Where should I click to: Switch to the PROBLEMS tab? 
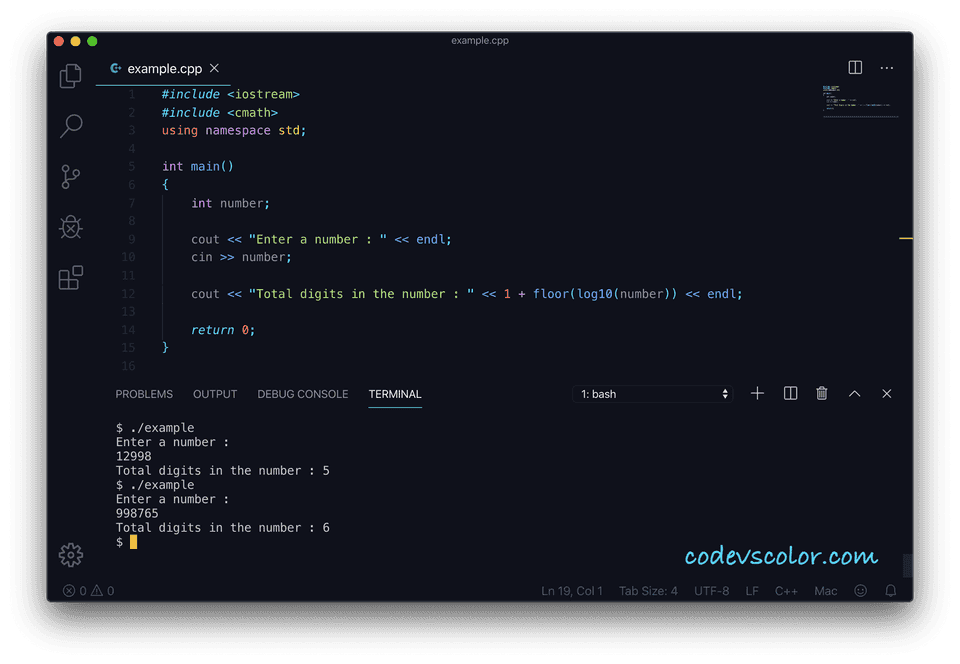tap(144, 394)
